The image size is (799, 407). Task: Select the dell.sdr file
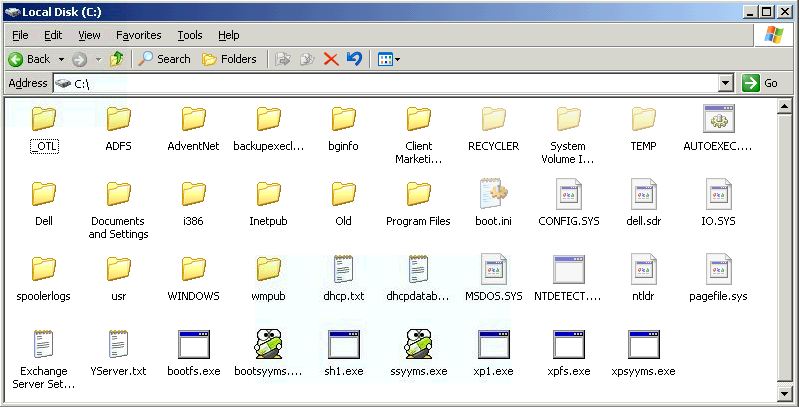pos(644,203)
